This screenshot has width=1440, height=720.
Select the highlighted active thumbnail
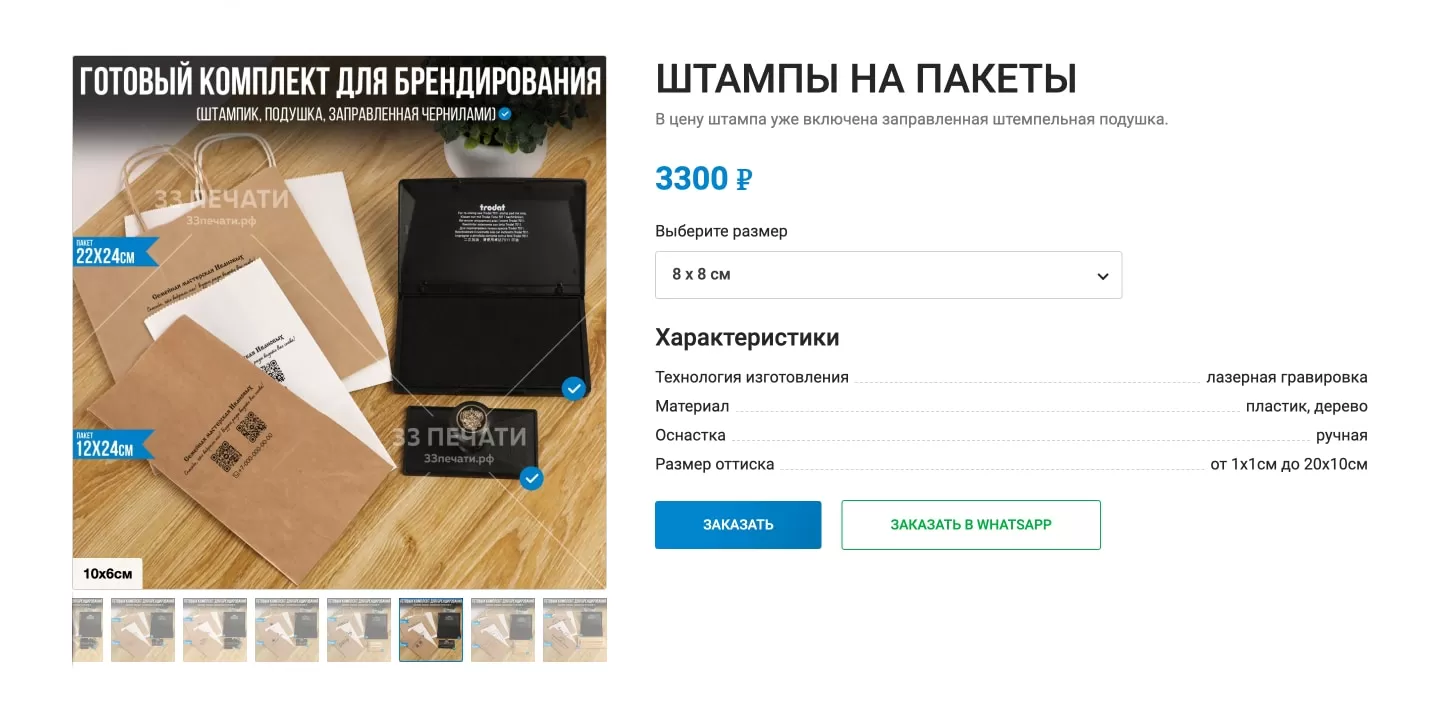(431, 630)
